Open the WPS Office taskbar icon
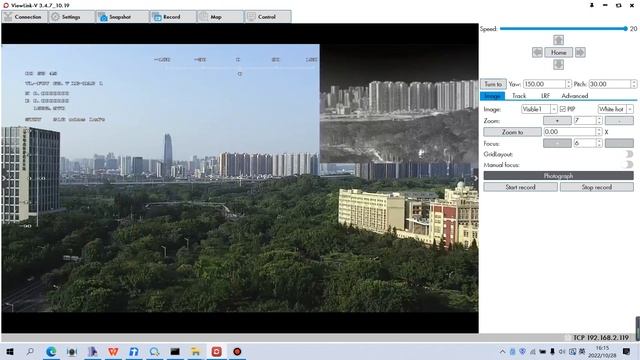This screenshot has height=360, width=640. point(113,351)
